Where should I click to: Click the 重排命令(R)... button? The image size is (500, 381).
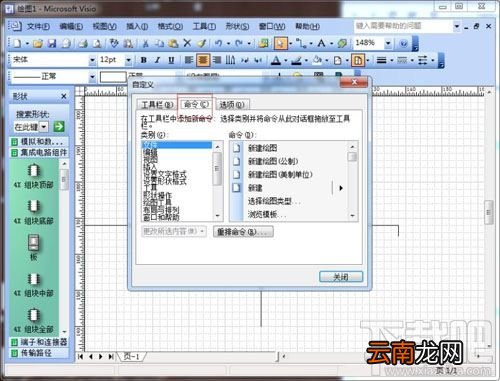[243, 232]
